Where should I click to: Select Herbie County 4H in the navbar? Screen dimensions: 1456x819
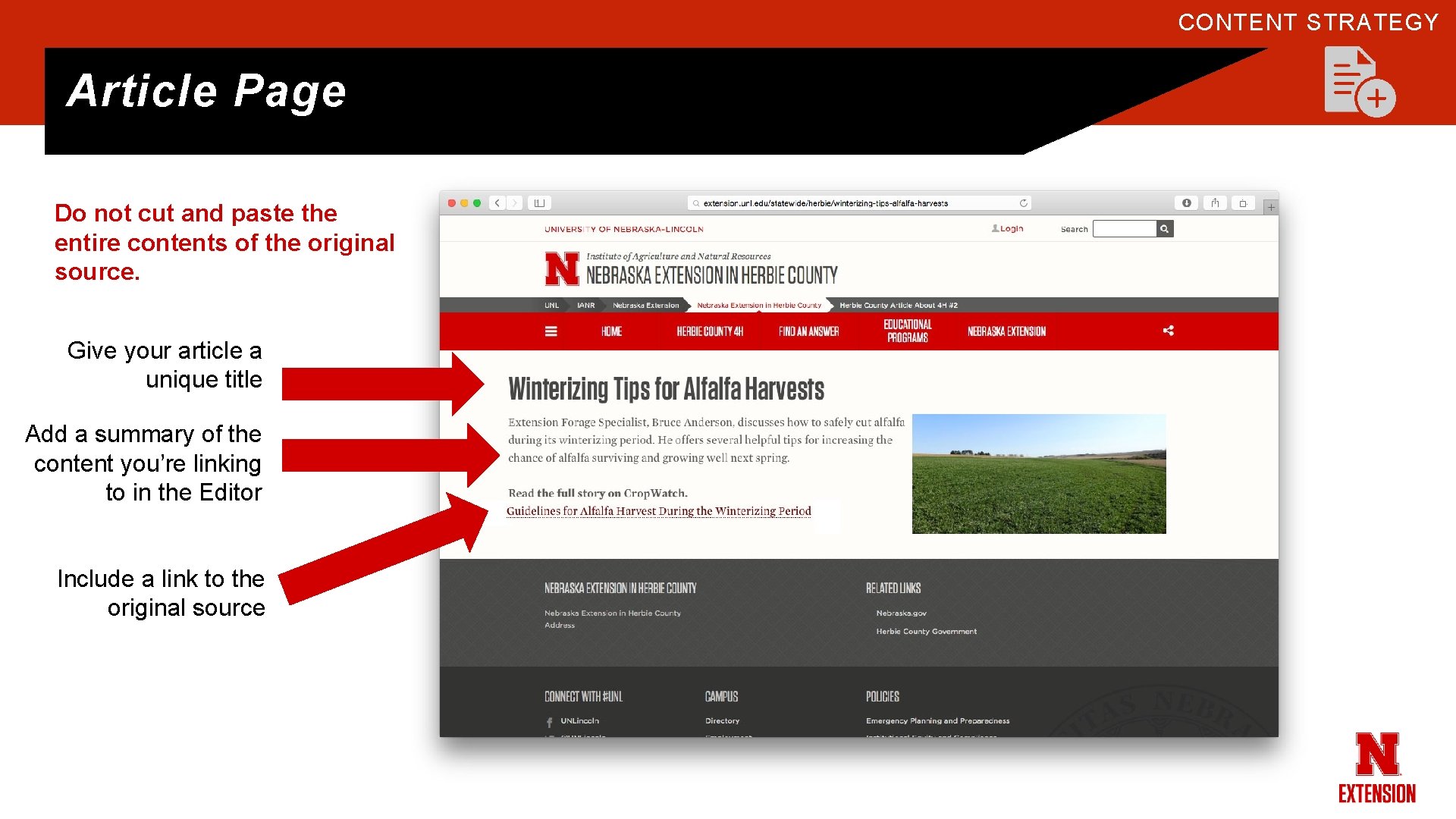(x=710, y=331)
